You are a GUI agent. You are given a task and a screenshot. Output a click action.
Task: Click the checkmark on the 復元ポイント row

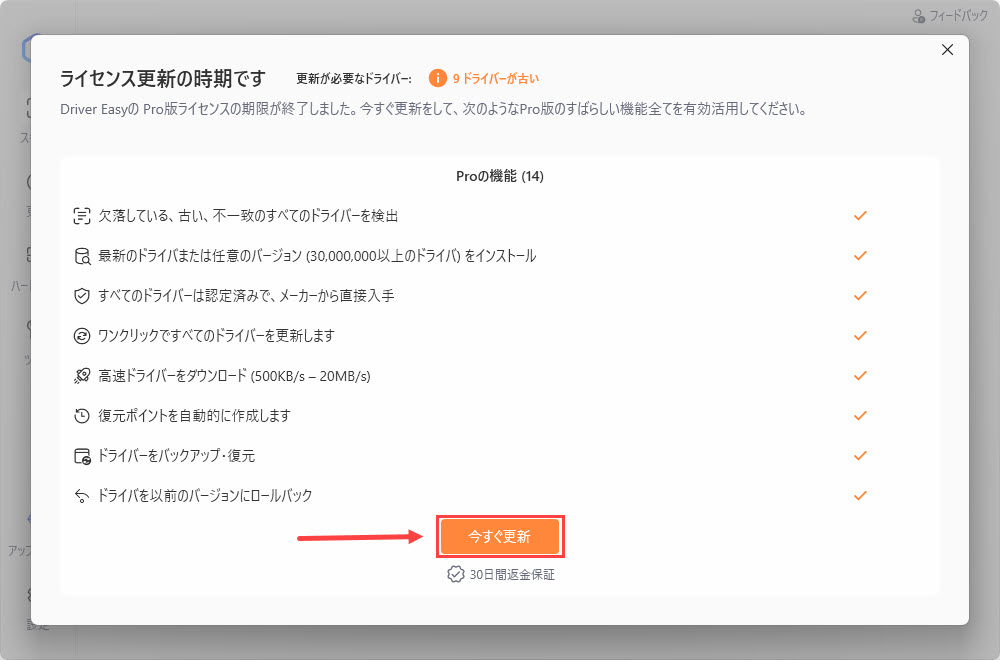pos(860,416)
